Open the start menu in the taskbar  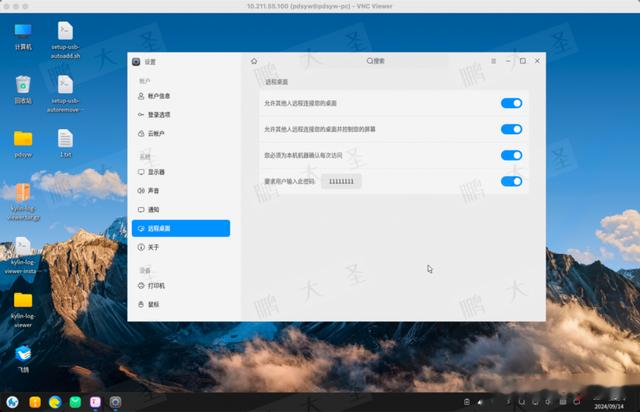(12, 402)
